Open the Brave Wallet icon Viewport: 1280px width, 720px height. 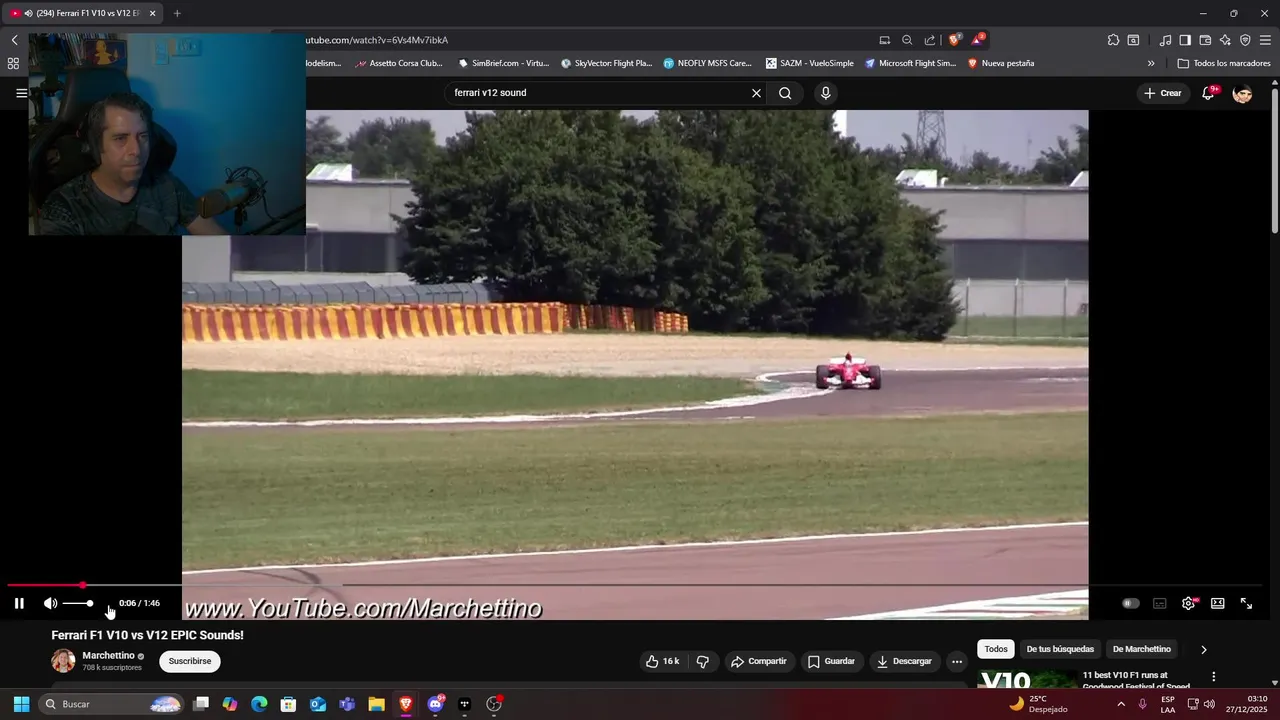(x=1205, y=40)
